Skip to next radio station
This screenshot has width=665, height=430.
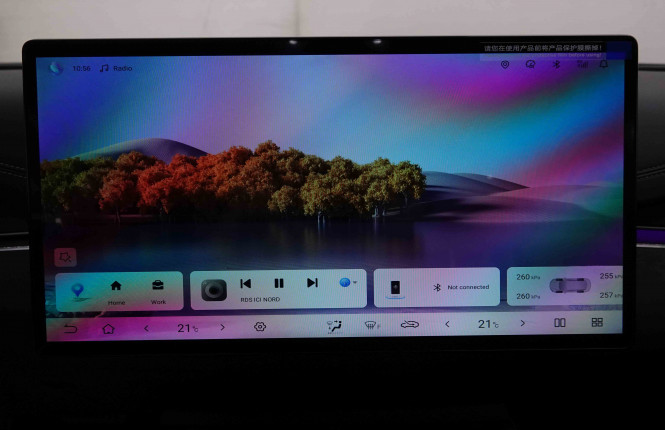tap(312, 283)
